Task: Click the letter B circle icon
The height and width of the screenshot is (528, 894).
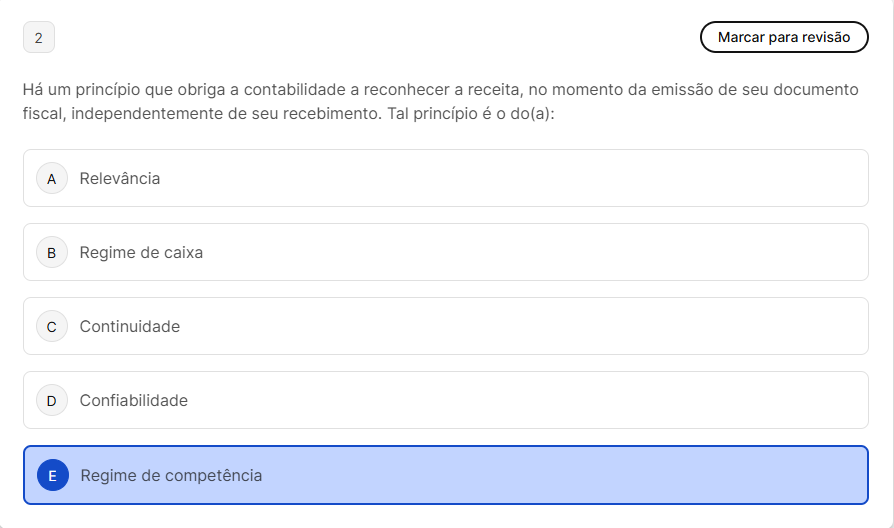Action: point(52,252)
